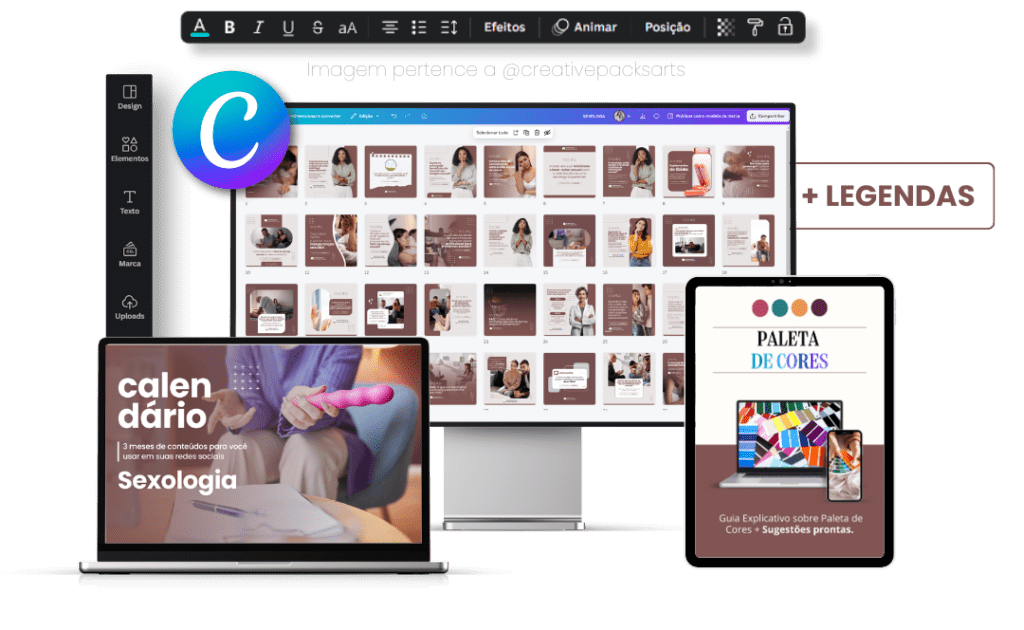Expand the Edição dropdown

[x=364, y=116]
